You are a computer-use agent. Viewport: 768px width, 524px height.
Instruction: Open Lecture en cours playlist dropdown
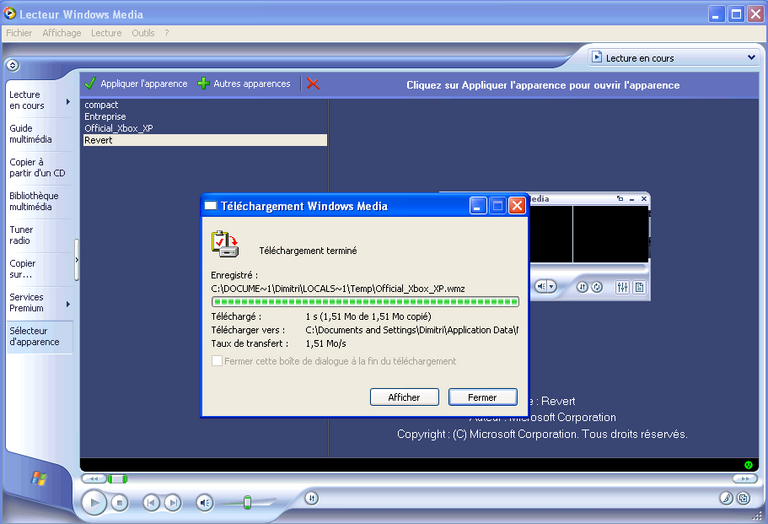751,58
